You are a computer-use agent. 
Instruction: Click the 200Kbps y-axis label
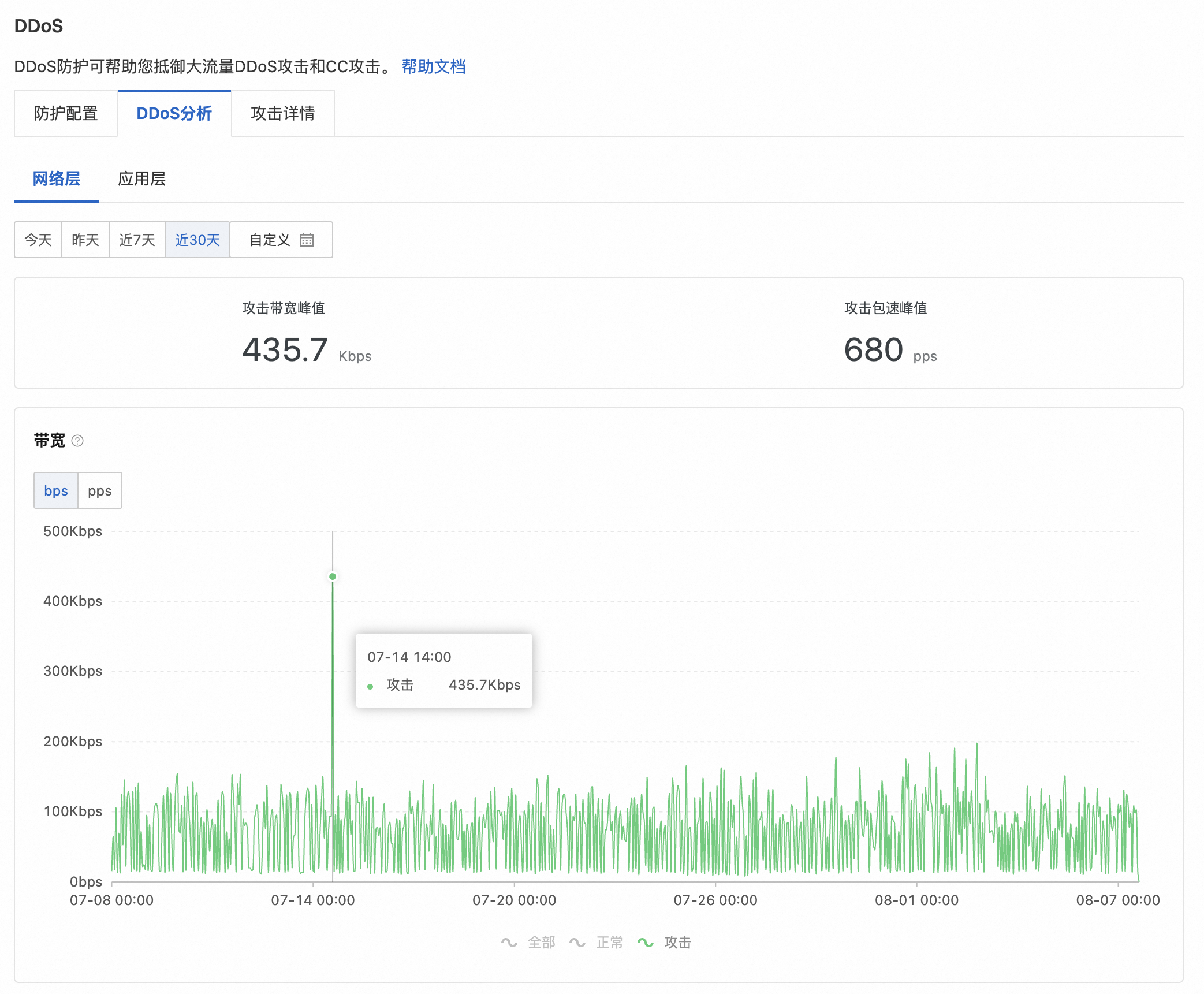73,741
